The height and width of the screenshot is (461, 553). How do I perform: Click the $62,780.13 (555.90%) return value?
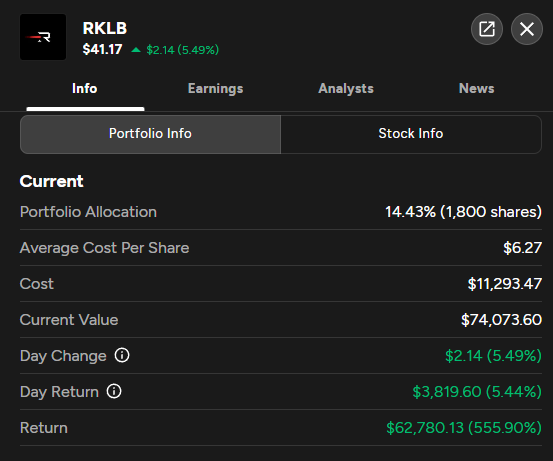click(x=464, y=428)
